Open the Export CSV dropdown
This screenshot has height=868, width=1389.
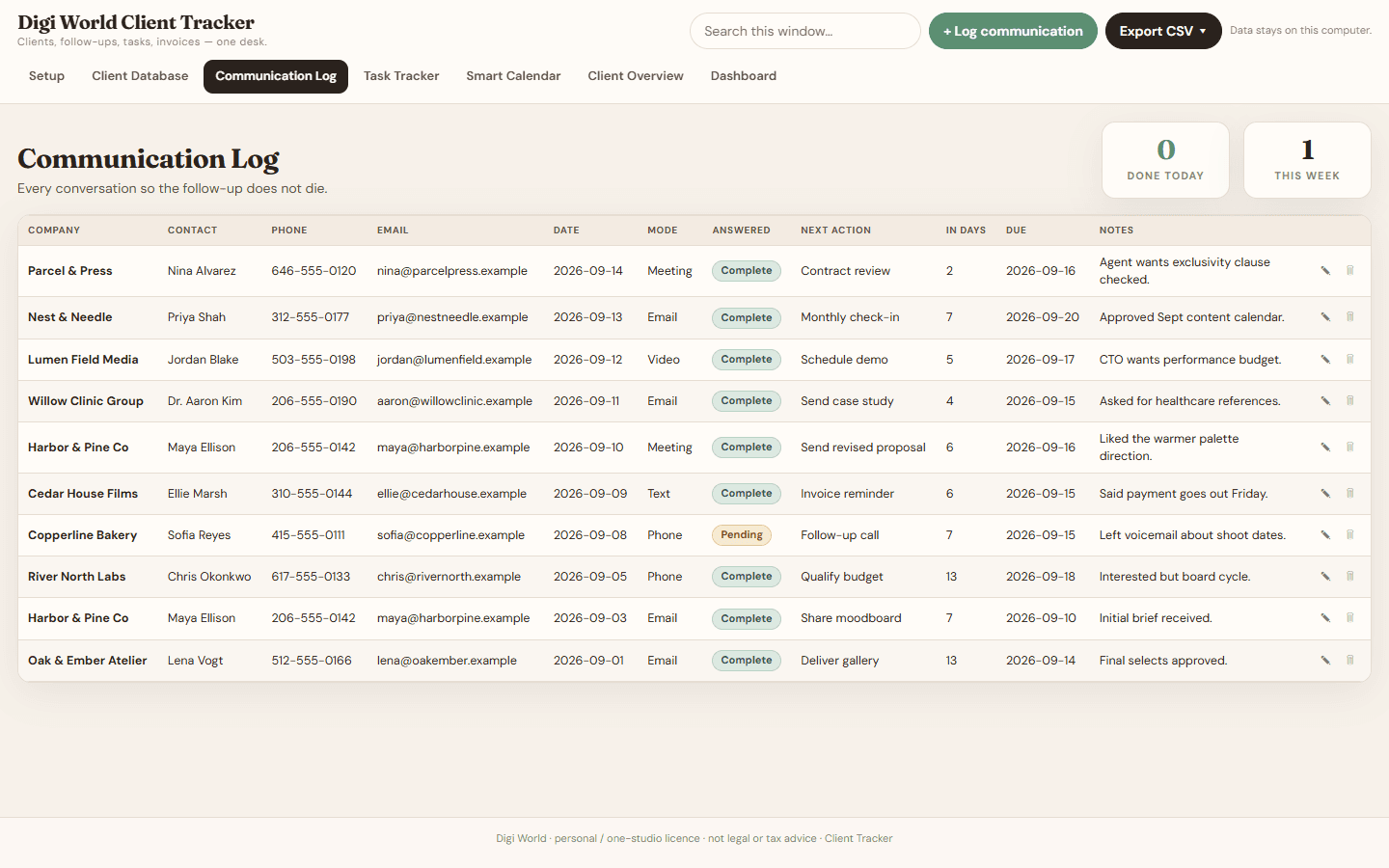(x=1163, y=31)
